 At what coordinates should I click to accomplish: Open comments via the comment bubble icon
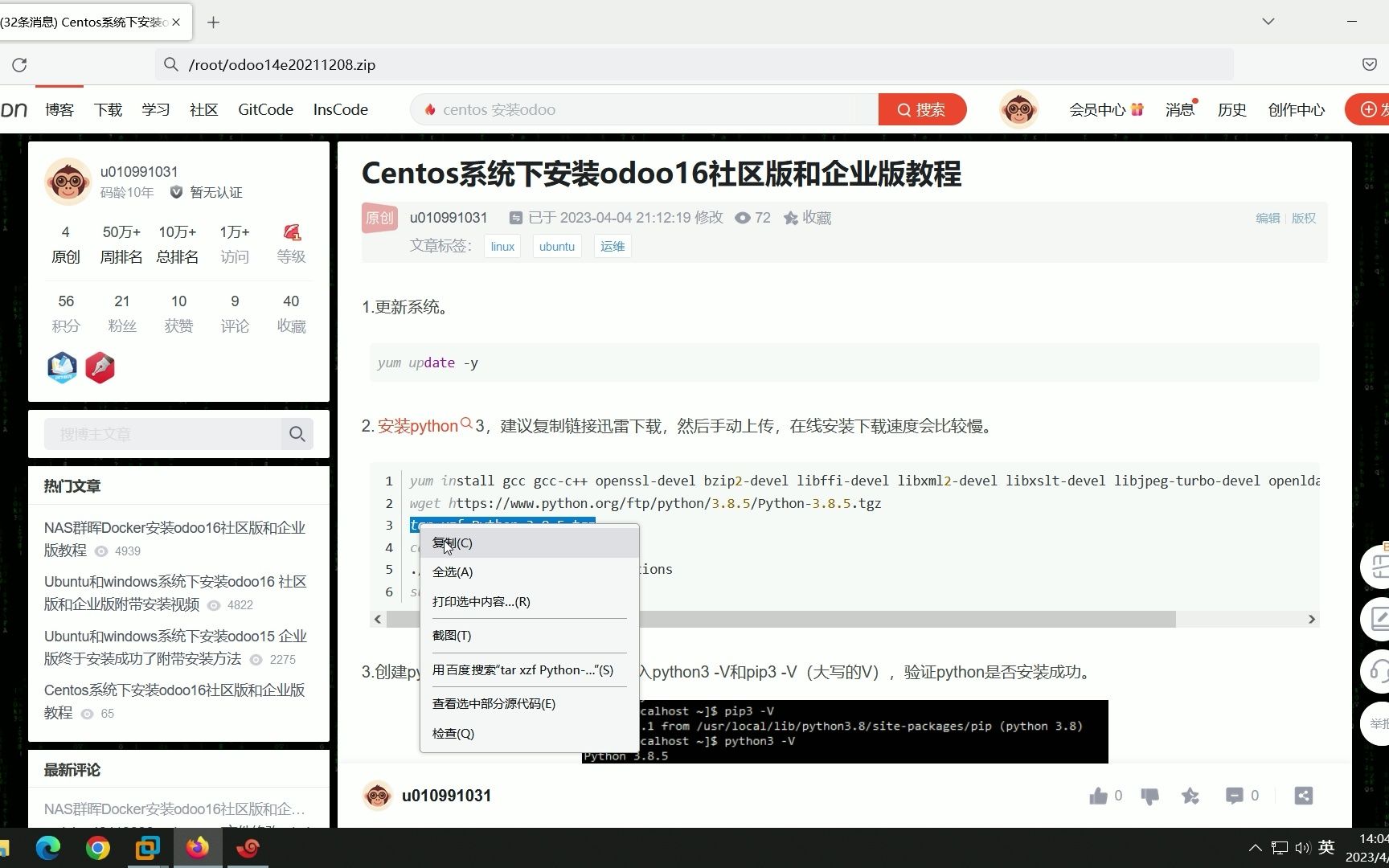pyautogui.click(x=1235, y=796)
